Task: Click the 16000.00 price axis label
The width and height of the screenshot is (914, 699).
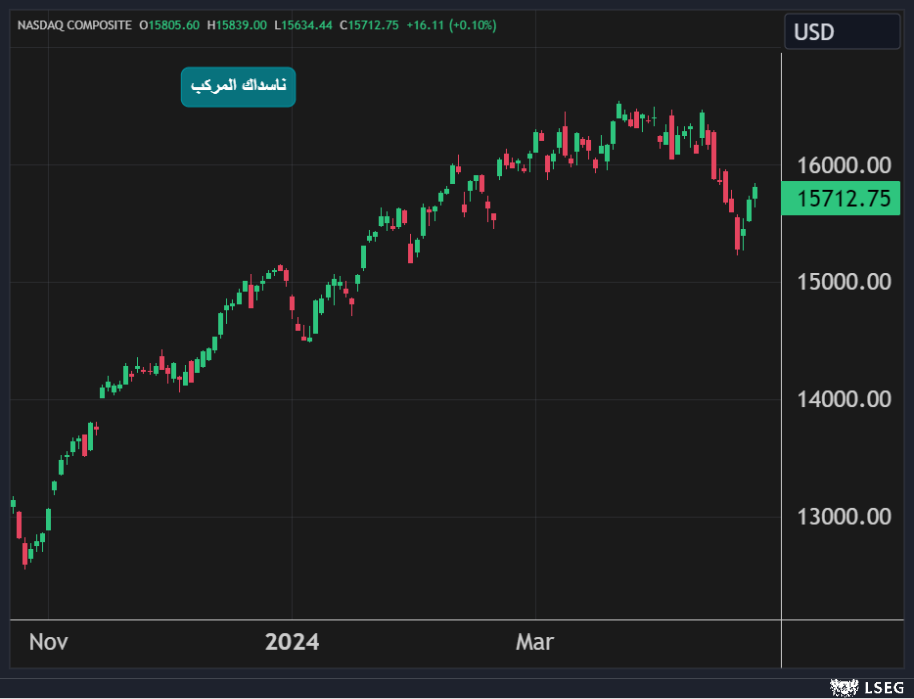Action: 841,164
